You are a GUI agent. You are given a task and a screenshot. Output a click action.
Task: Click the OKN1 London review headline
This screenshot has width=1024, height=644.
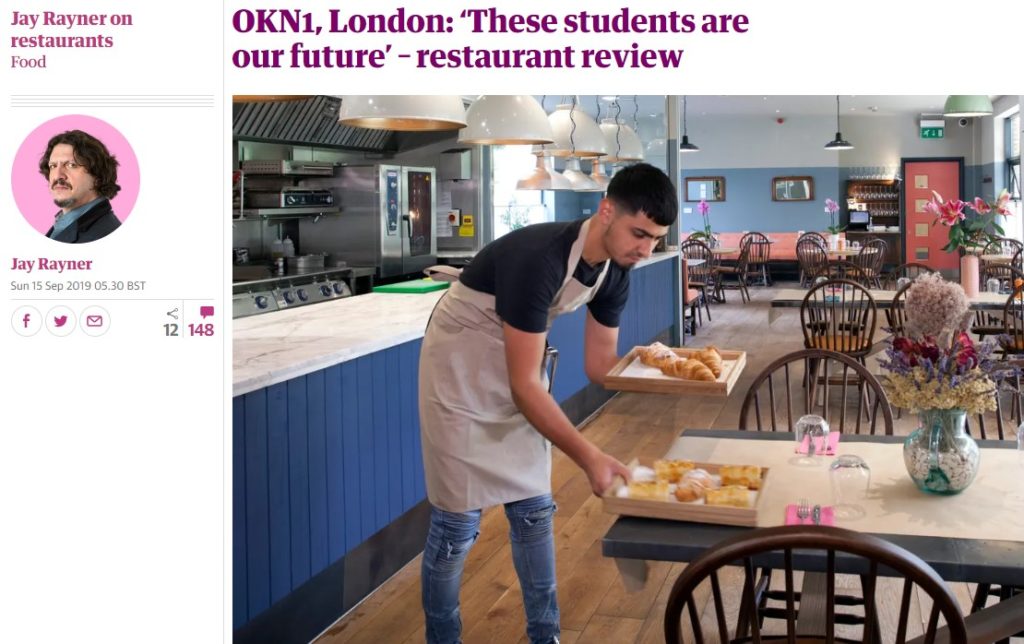tap(490, 39)
